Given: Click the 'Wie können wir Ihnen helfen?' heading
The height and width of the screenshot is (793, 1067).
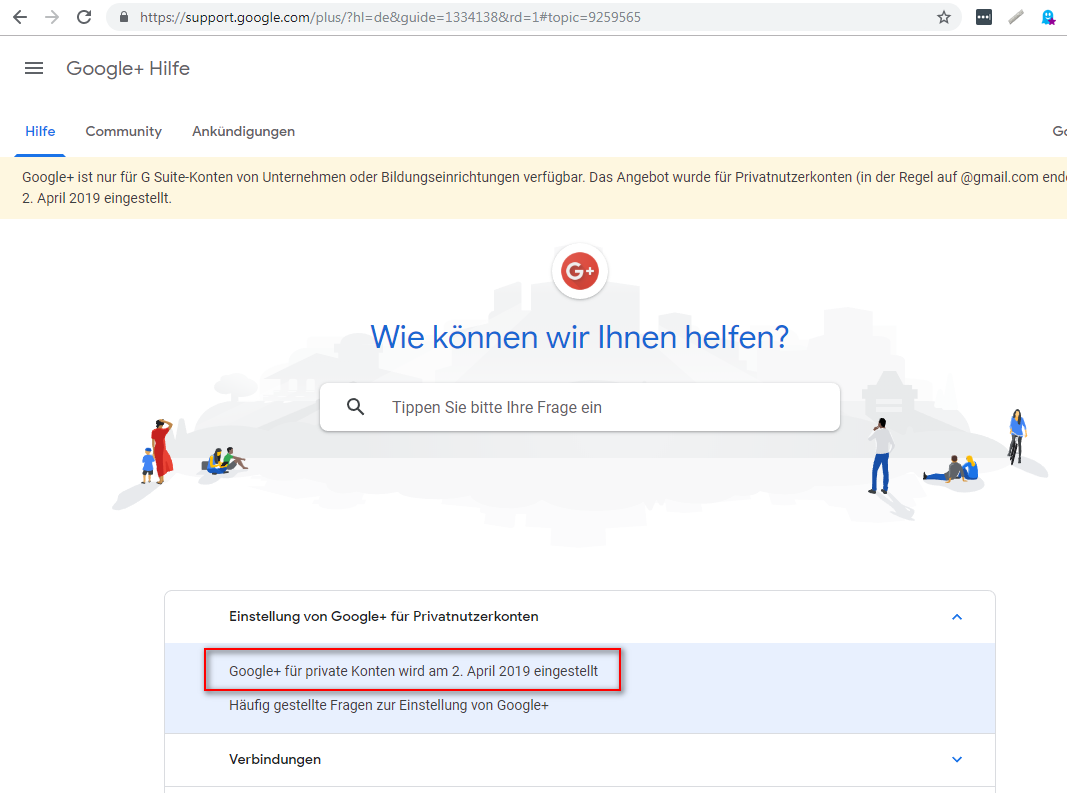Looking at the screenshot, I should point(580,337).
